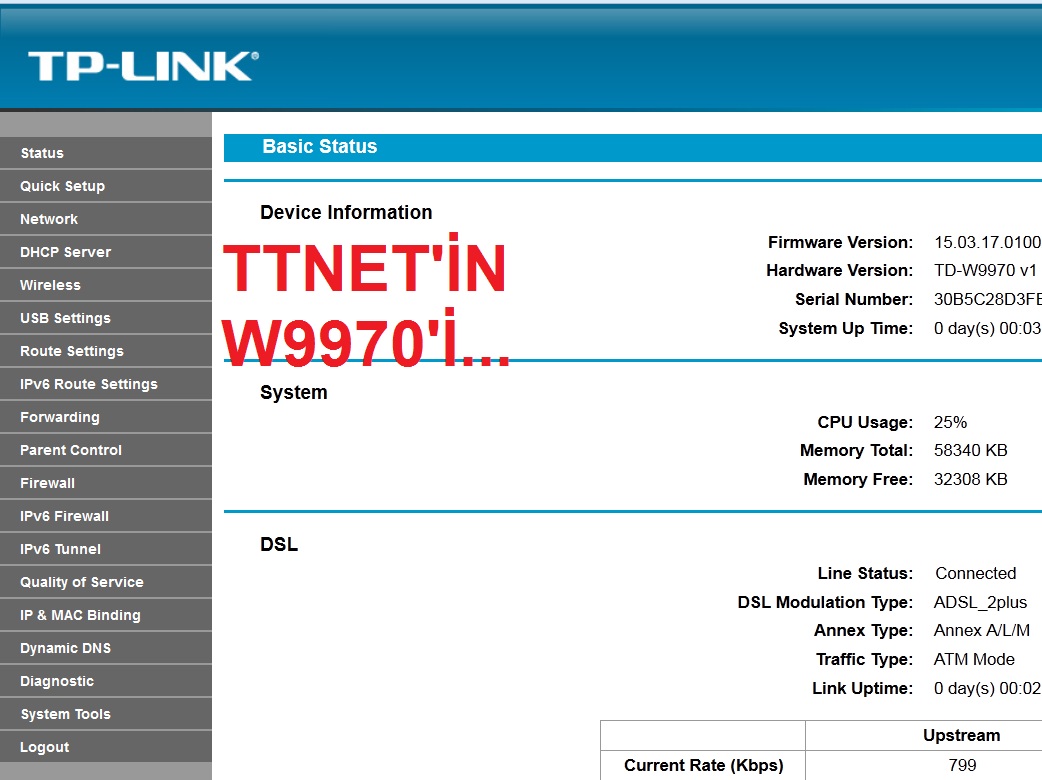The width and height of the screenshot is (1042, 780).
Task: Open Quality of Service settings
Action: click(x=106, y=582)
